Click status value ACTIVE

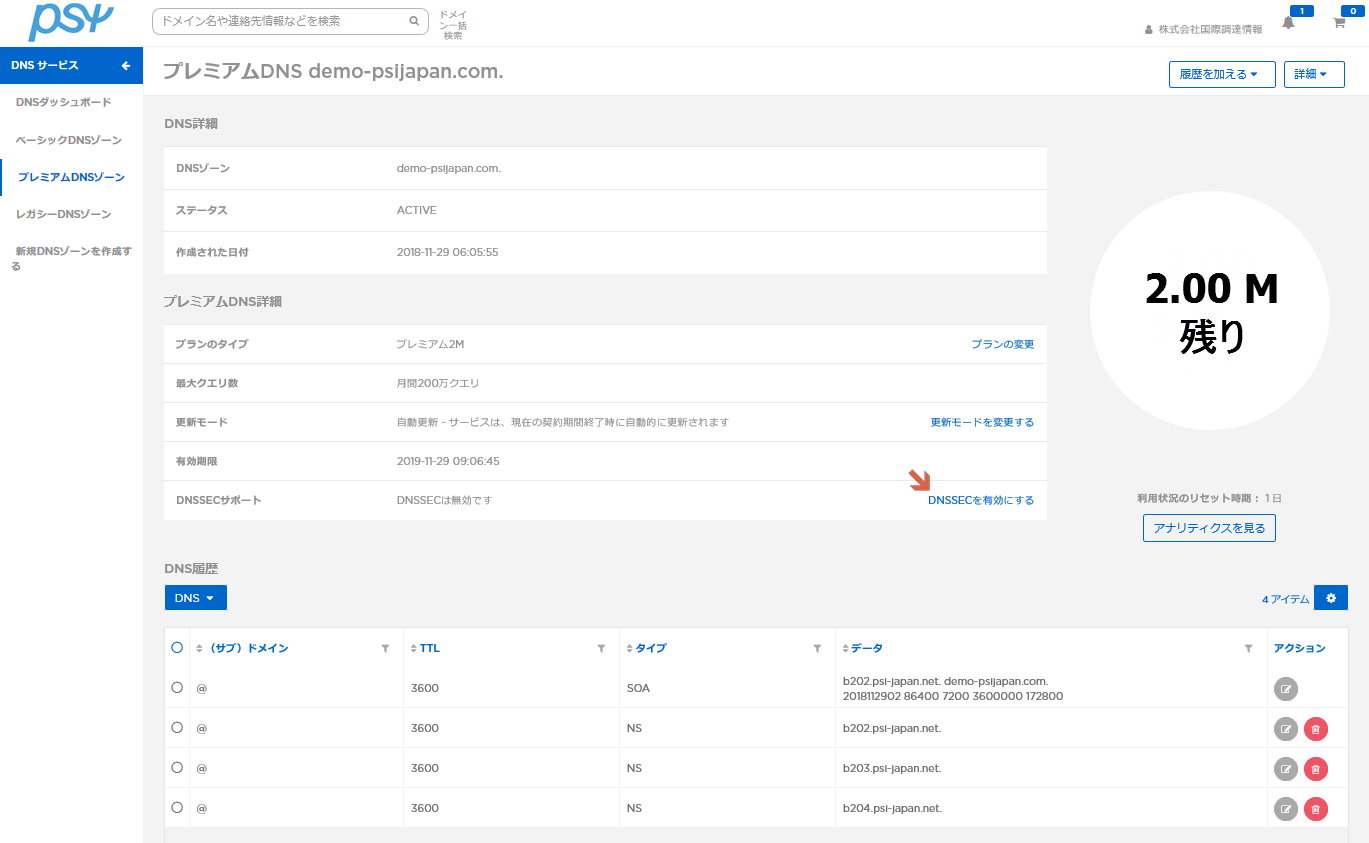(x=416, y=211)
